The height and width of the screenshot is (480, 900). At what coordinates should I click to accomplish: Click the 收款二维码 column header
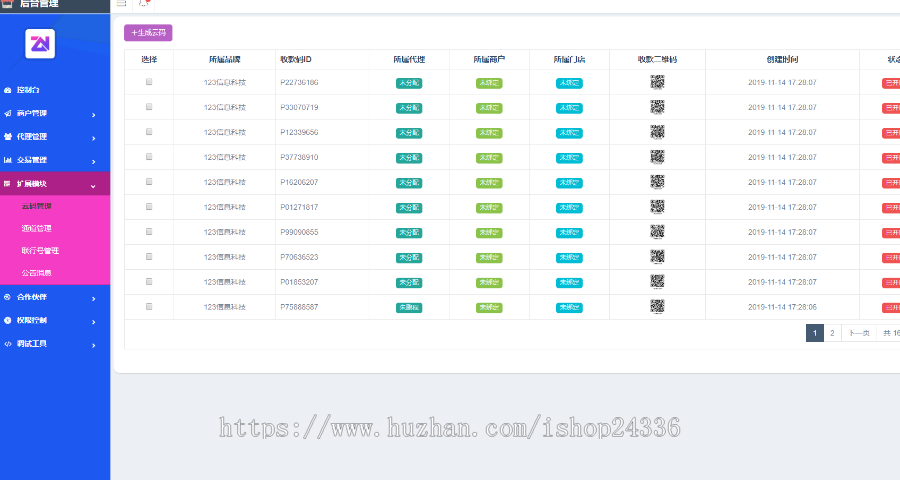pos(657,60)
